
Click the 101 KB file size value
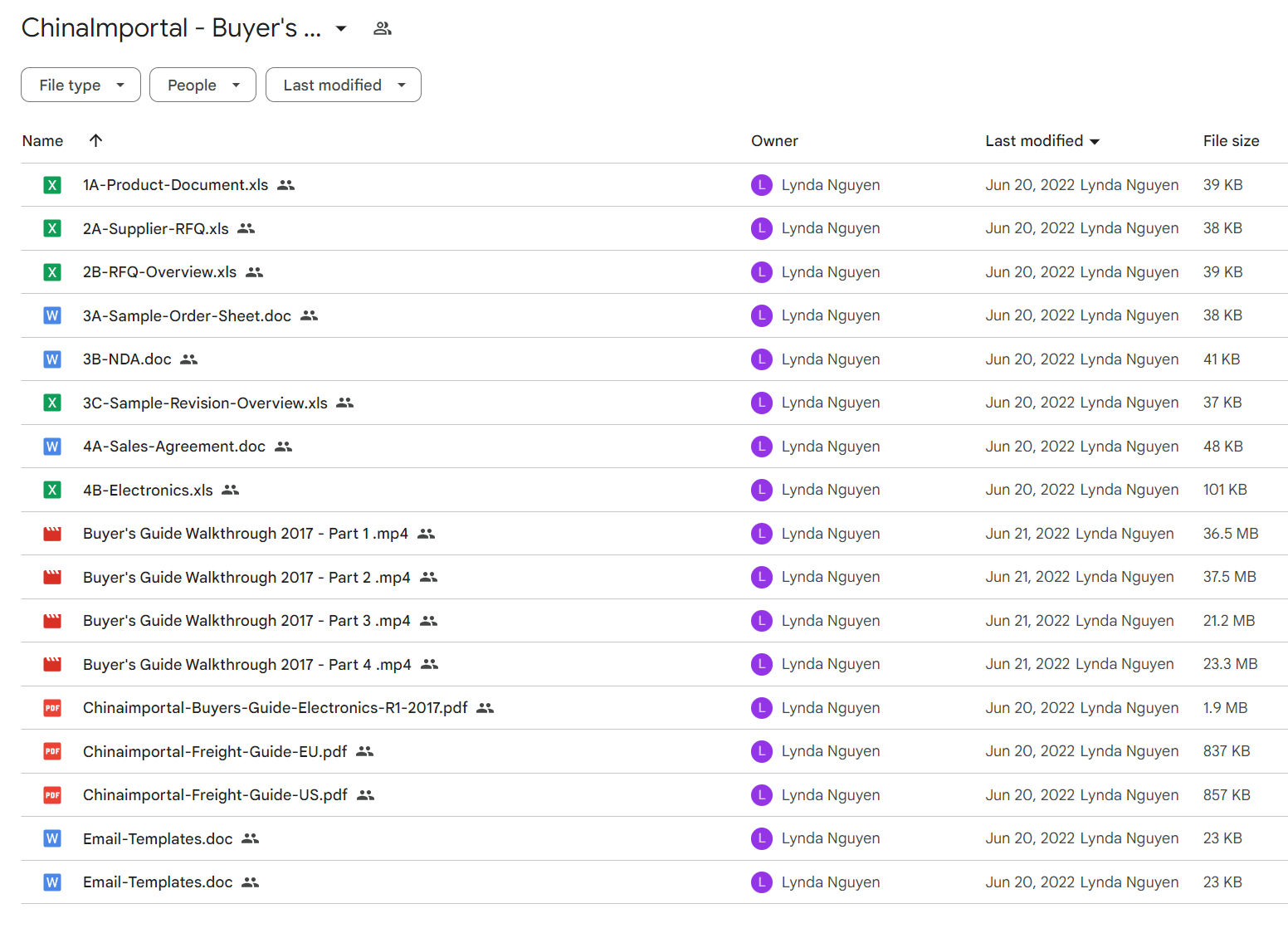click(x=1225, y=490)
